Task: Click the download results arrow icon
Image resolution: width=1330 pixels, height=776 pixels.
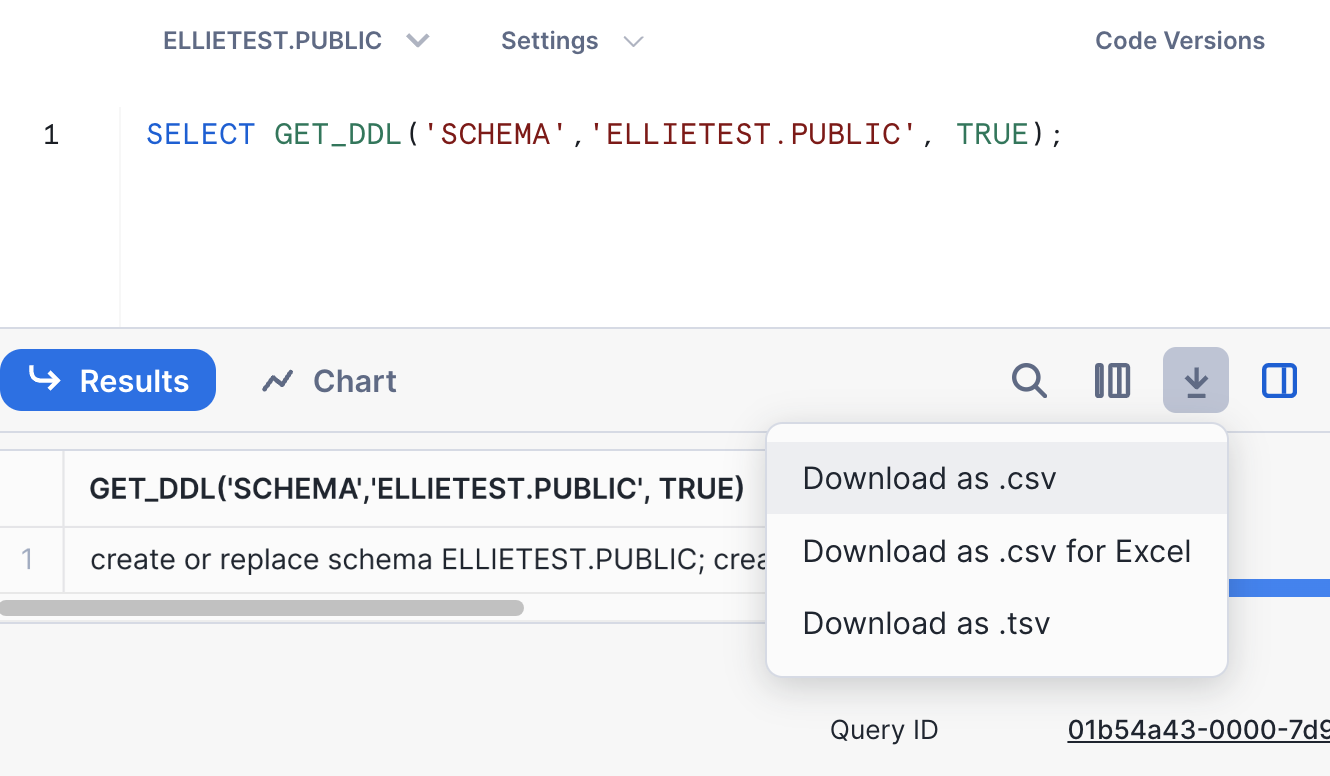Action: point(1196,381)
